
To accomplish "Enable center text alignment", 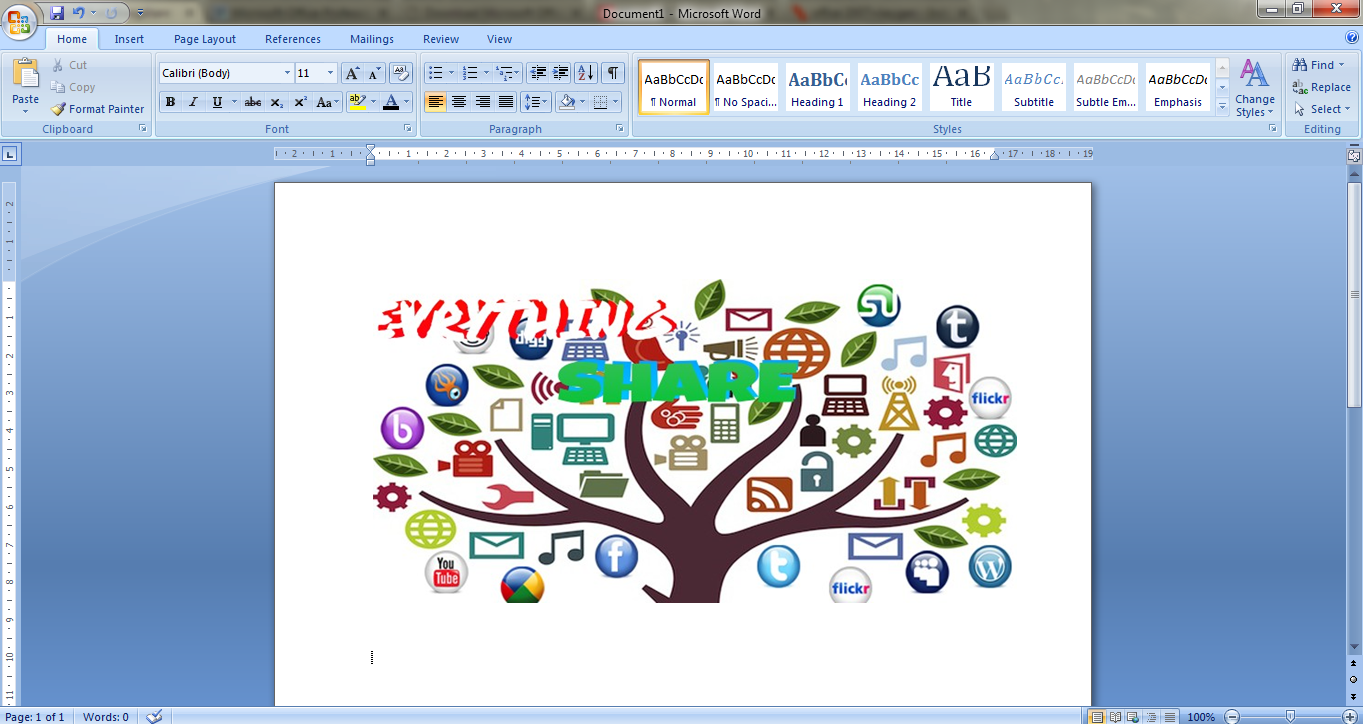I will (x=458, y=101).
